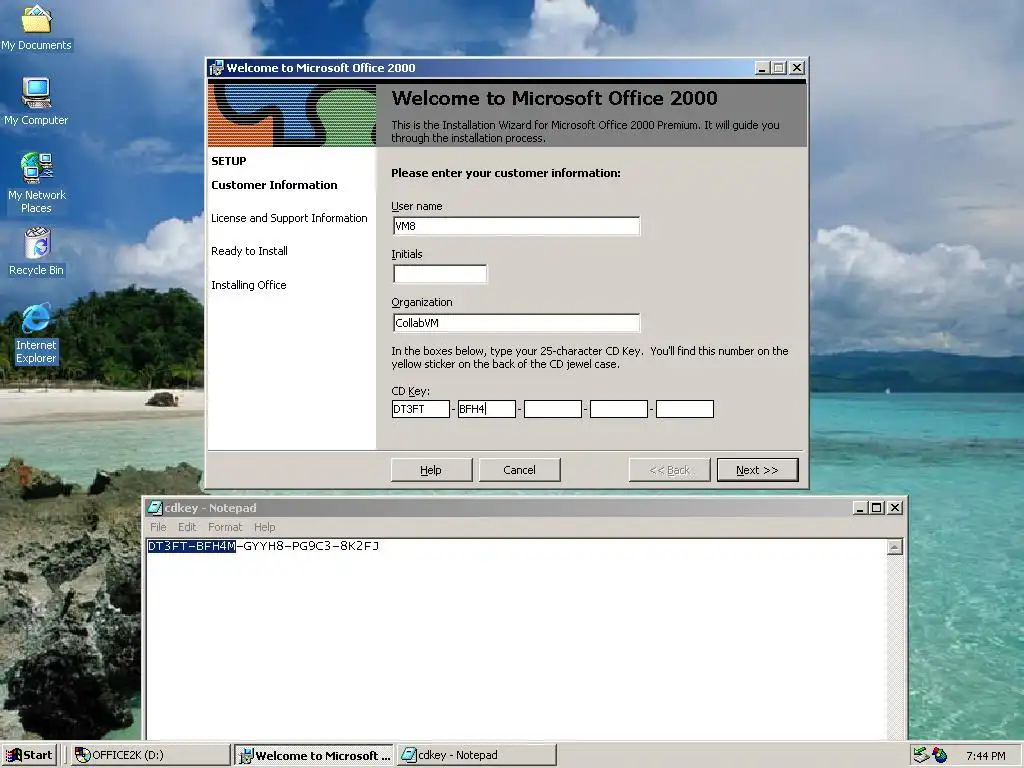
Task: Click the fourth CD Key box
Action: (618, 409)
